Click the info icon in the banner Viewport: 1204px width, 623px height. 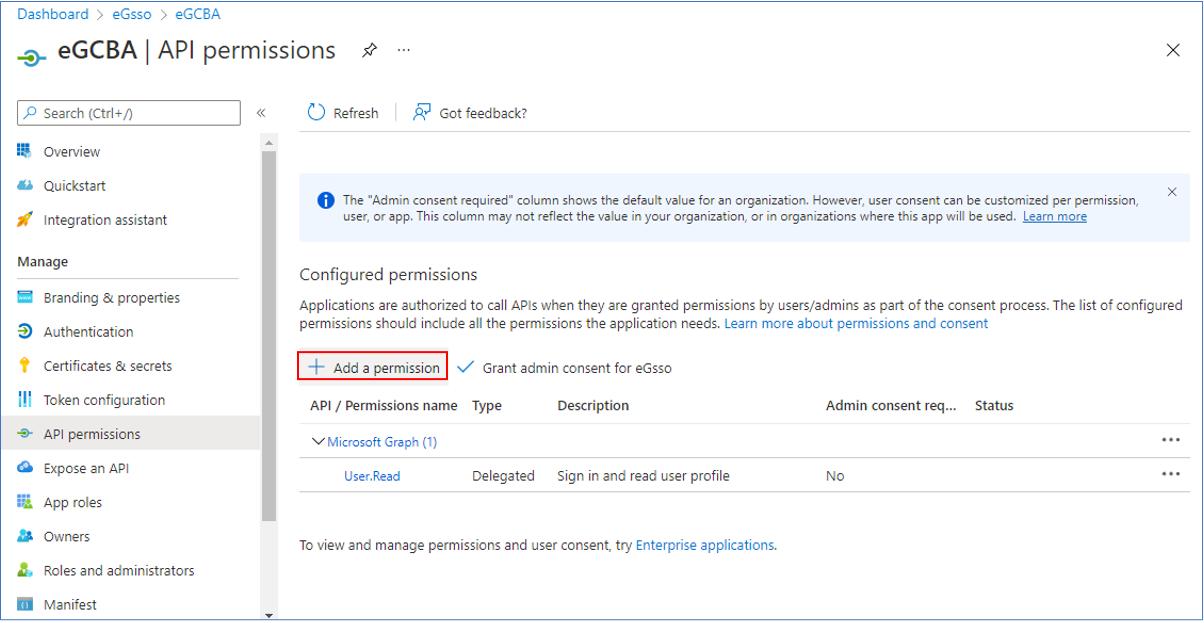[x=326, y=200]
